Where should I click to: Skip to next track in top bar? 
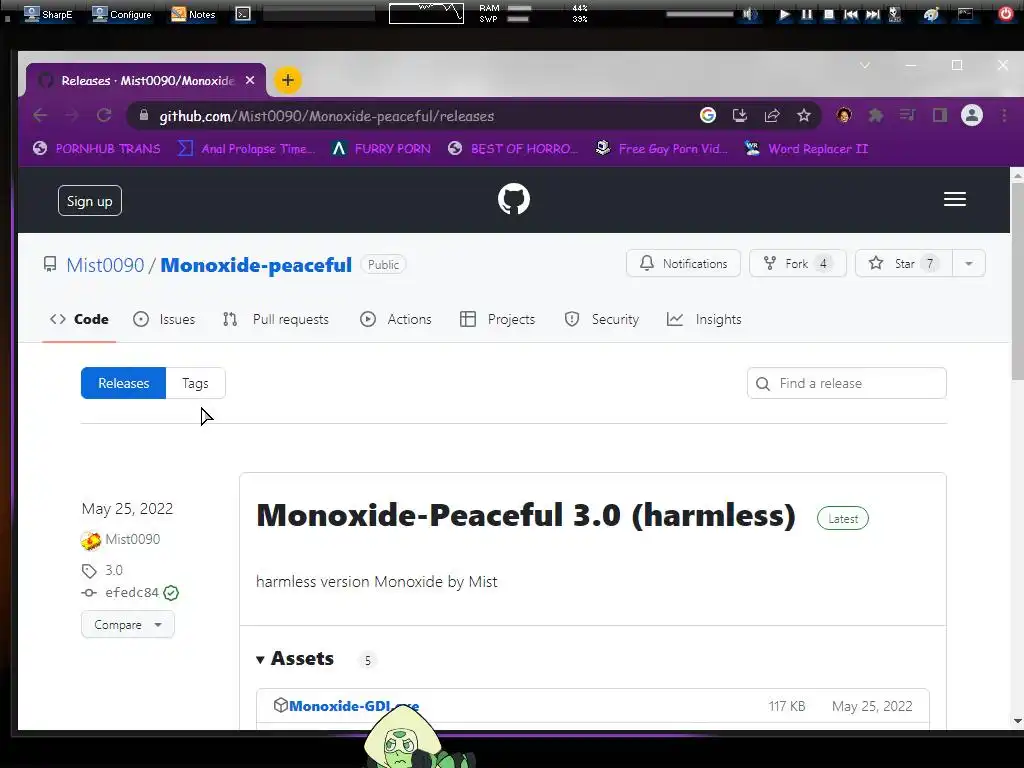pyautogui.click(x=872, y=14)
